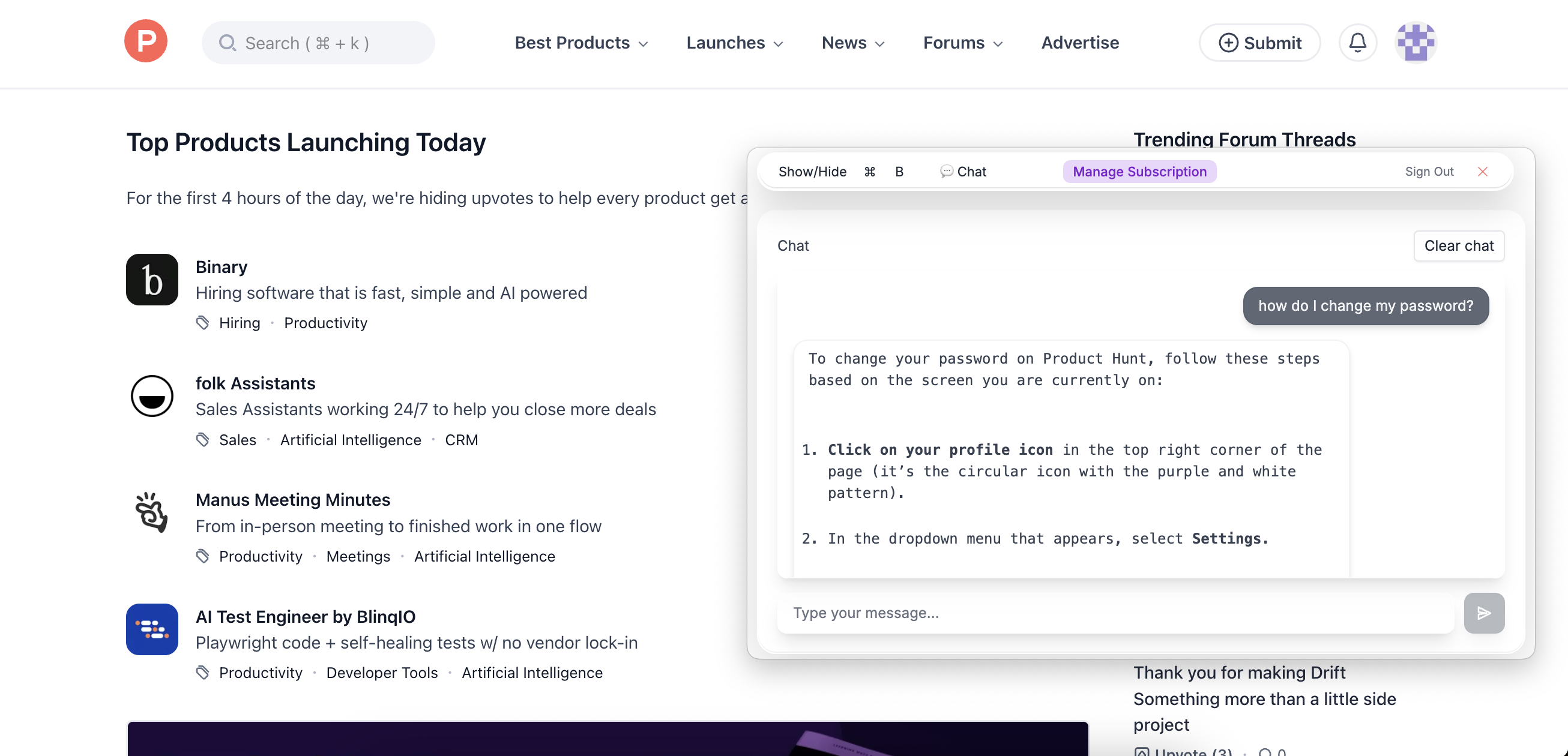Open the AI Test Engineer by BlinqIO icon
The width and height of the screenshot is (1568, 756).
[151, 629]
